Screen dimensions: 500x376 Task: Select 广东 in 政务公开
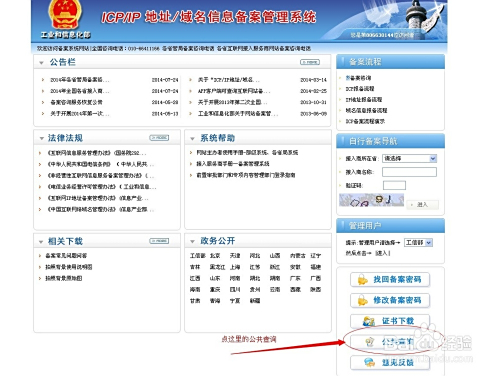click(x=295, y=278)
